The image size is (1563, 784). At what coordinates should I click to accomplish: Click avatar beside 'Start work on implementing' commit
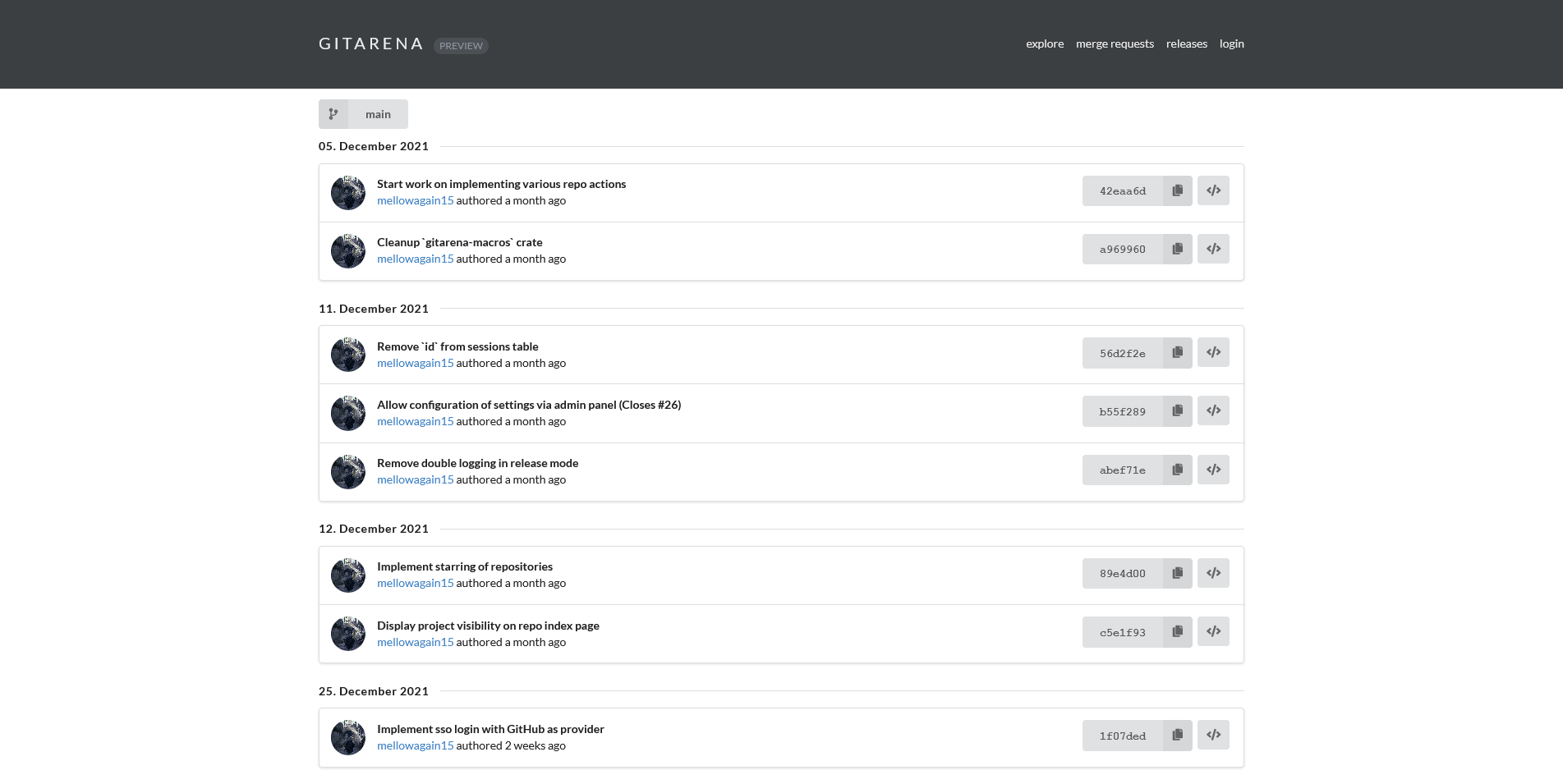[348, 193]
